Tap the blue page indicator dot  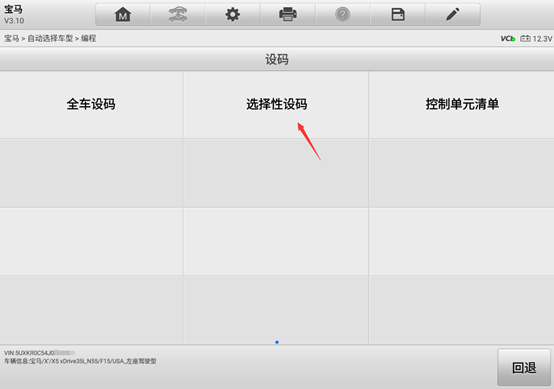coord(277,342)
